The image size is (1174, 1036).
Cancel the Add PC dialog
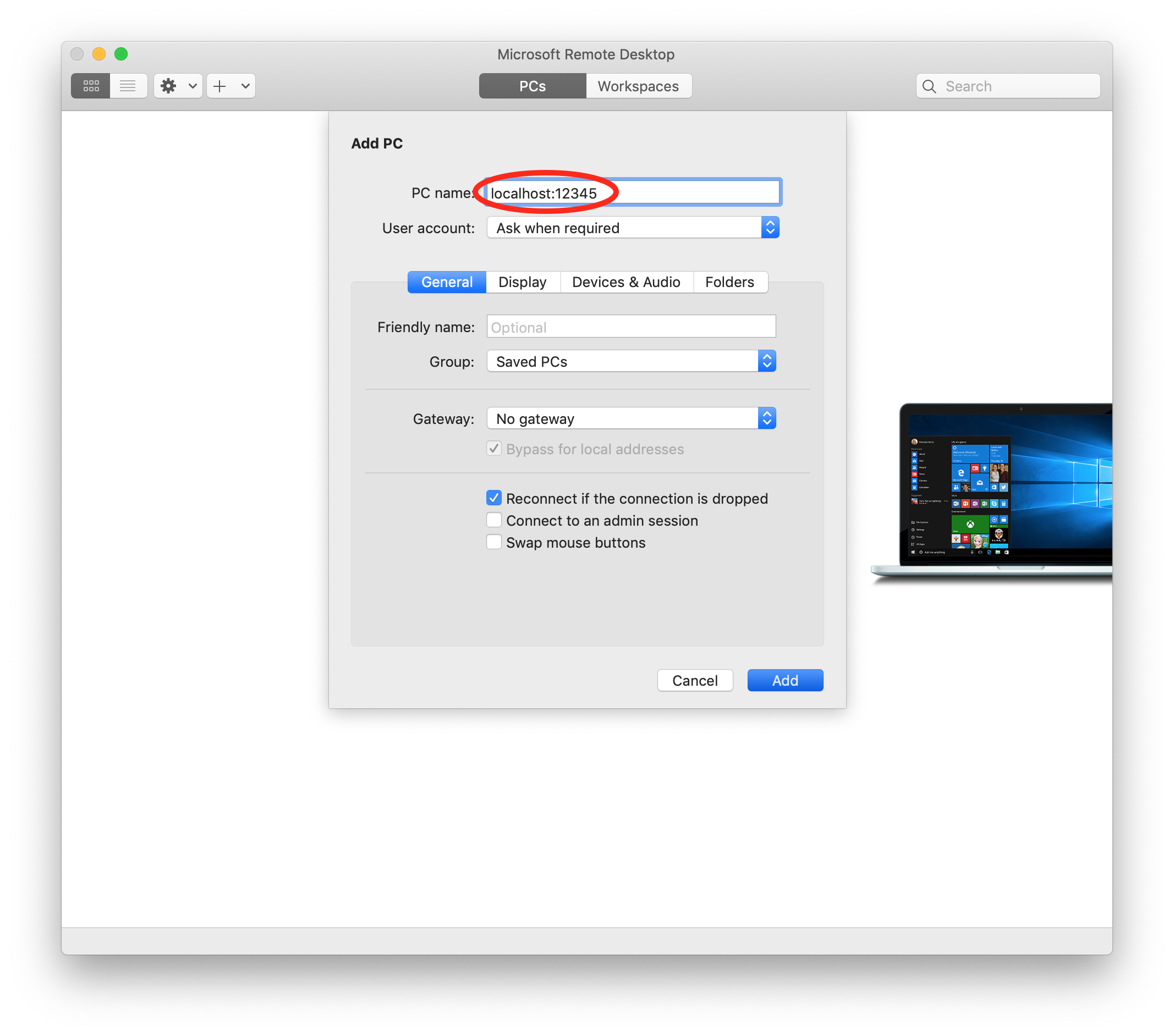pos(694,680)
